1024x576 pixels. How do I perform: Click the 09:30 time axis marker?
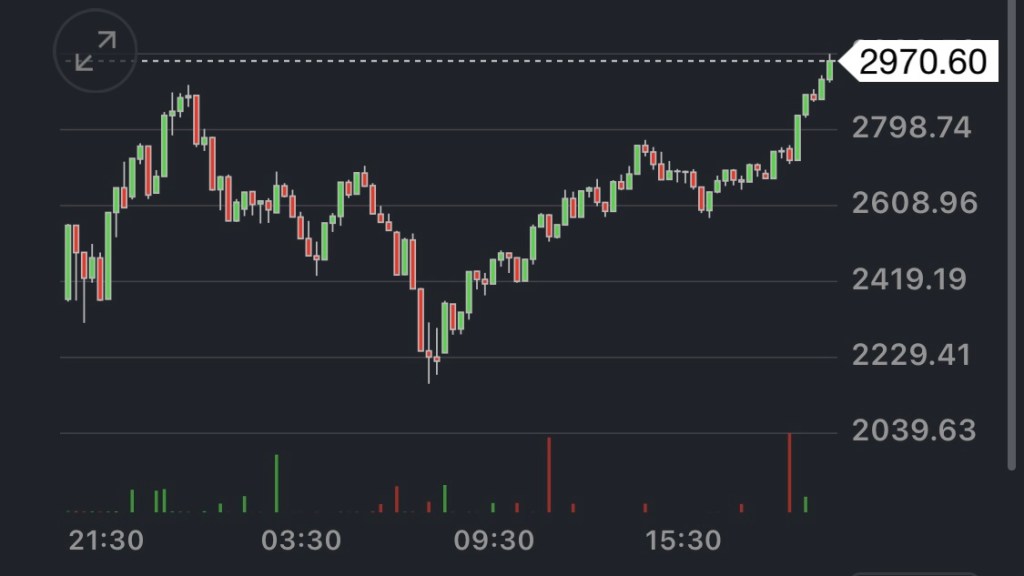point(493,541)
